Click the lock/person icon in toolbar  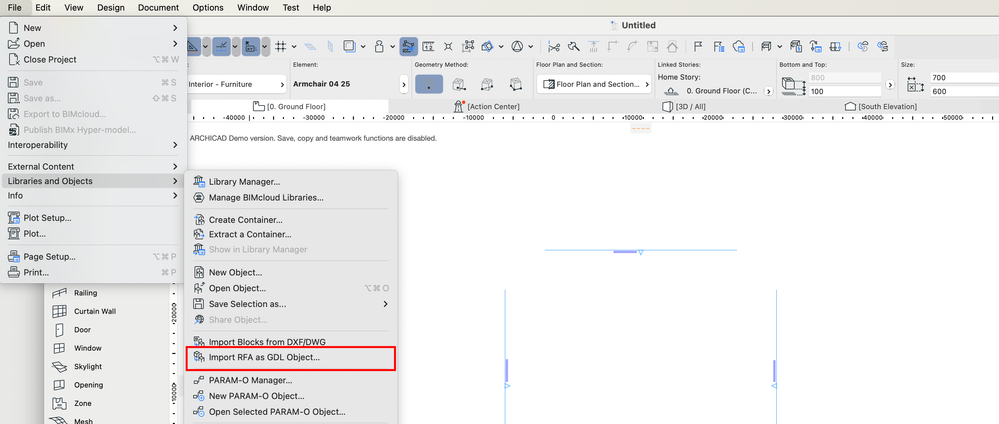click(x=379, y=47)
